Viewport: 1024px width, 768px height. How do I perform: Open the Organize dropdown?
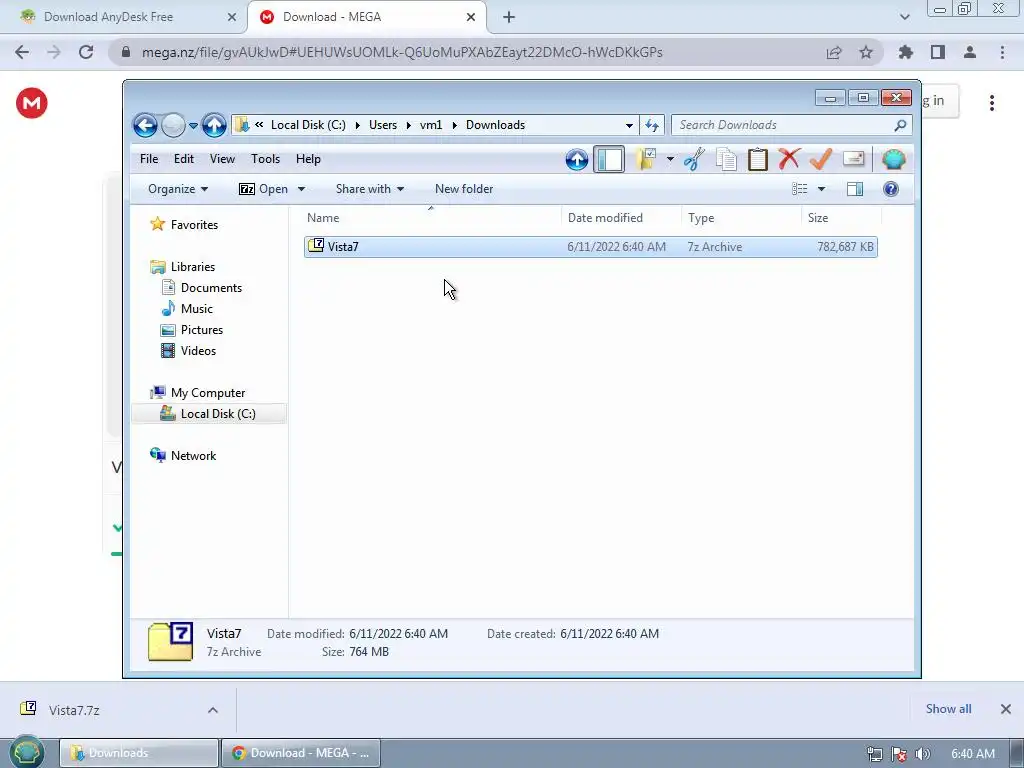178,189
